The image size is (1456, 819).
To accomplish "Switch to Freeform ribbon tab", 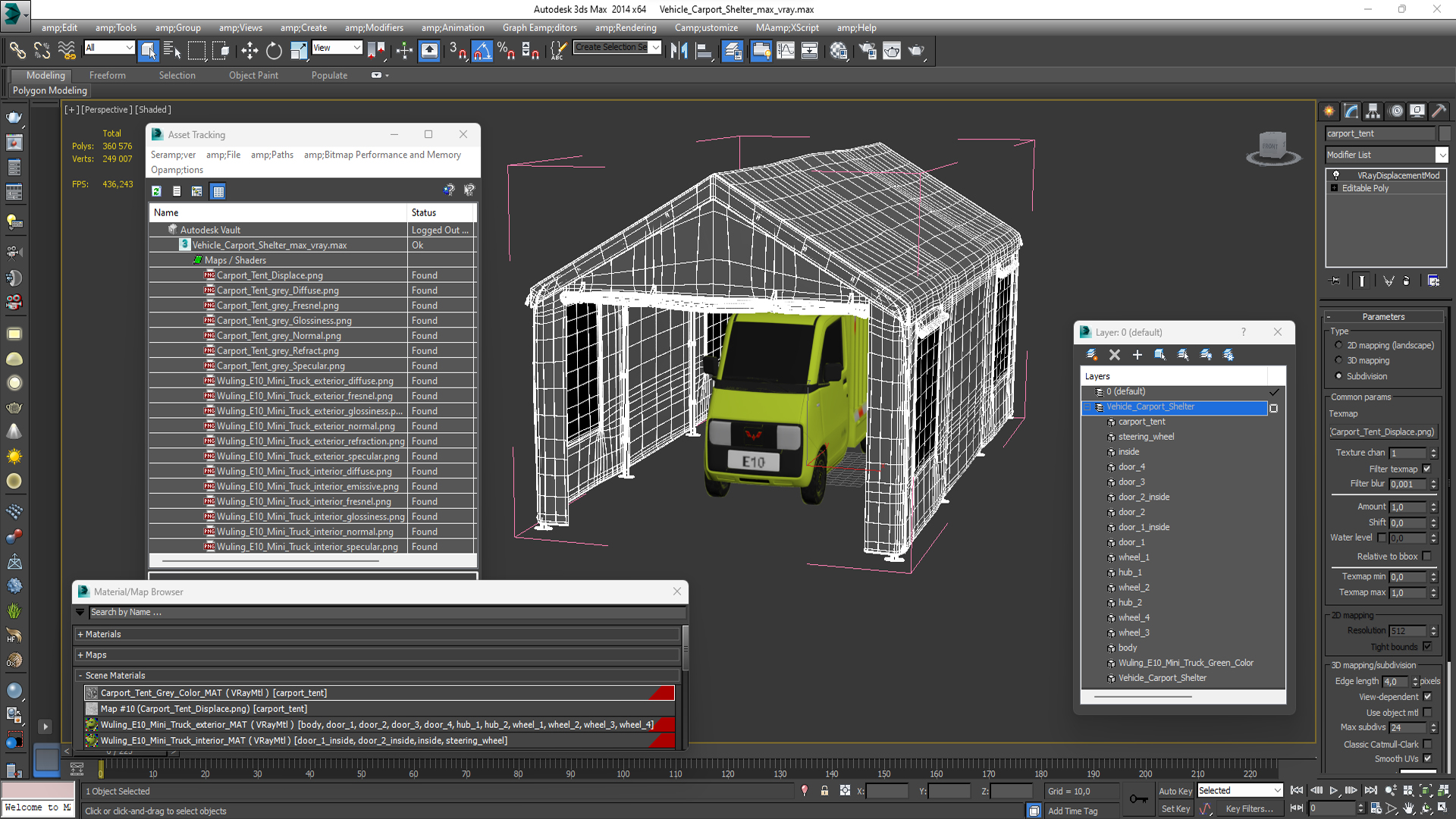I will [x=108, y=75].
